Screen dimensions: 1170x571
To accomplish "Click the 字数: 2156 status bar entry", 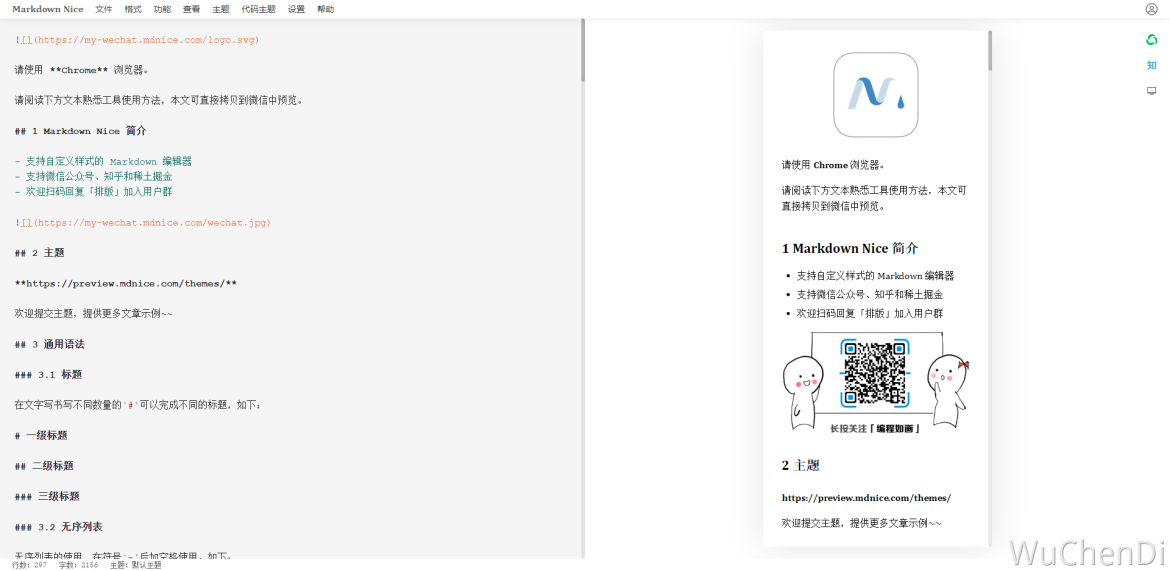I will 78,565.
